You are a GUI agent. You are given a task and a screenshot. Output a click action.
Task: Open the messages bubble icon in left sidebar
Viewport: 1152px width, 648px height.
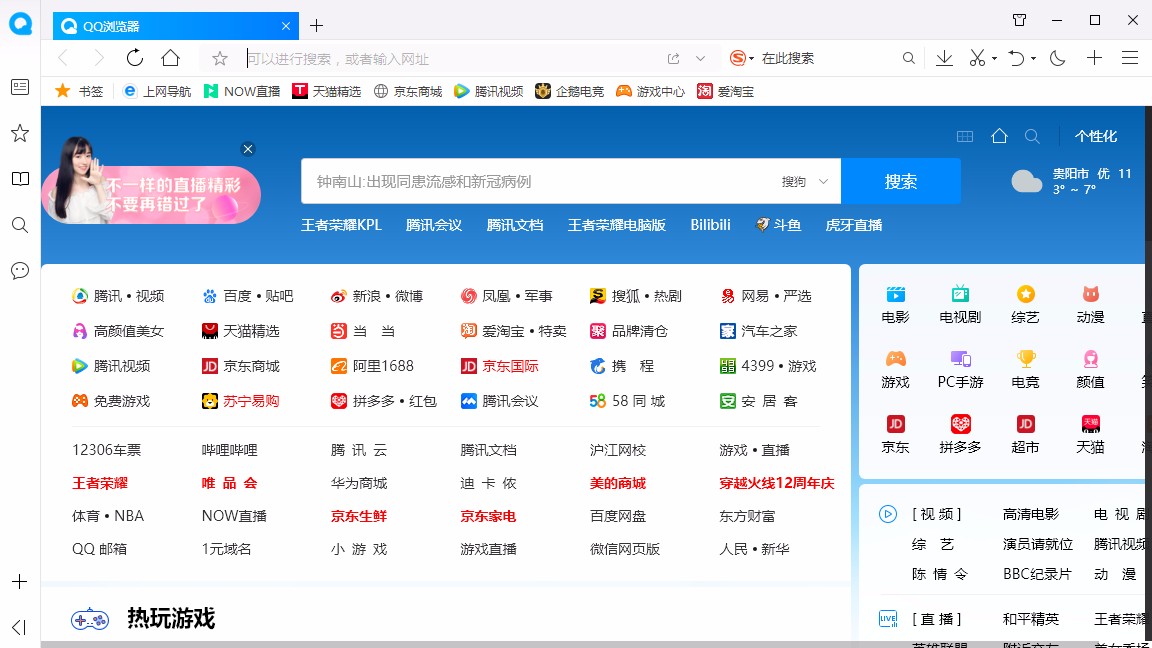pos(19,270)
